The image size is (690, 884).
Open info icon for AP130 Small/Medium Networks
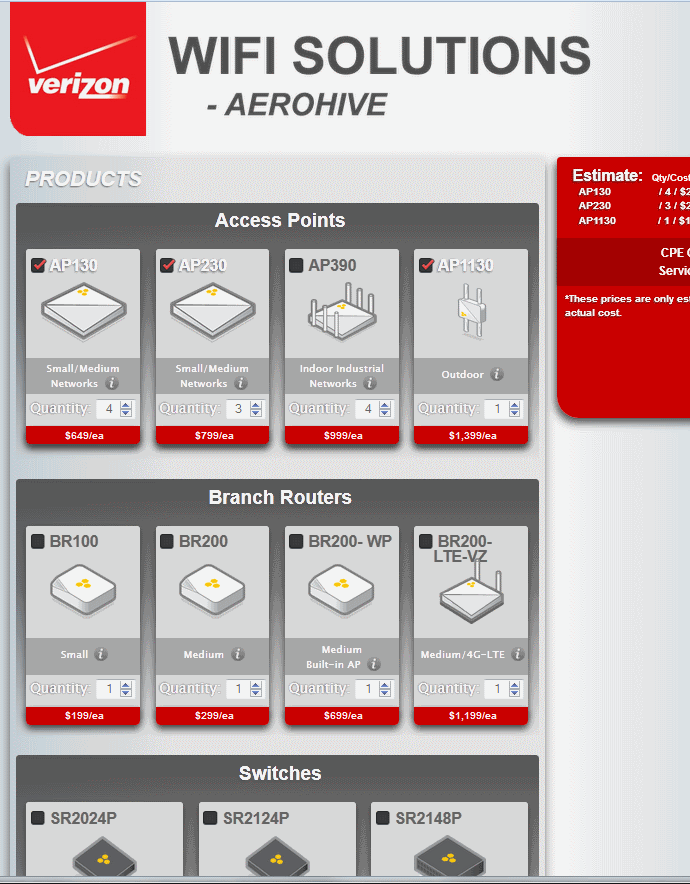point(112,383)
